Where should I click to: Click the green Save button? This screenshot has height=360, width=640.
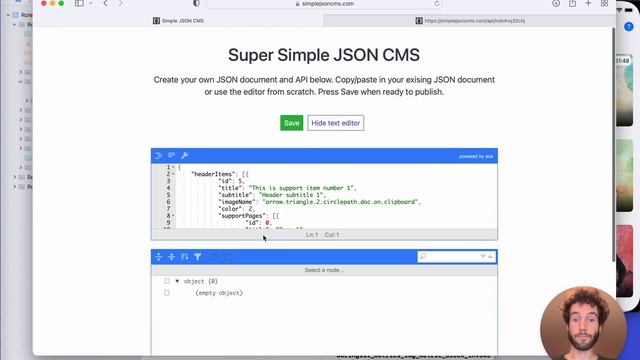coord(291,123)
